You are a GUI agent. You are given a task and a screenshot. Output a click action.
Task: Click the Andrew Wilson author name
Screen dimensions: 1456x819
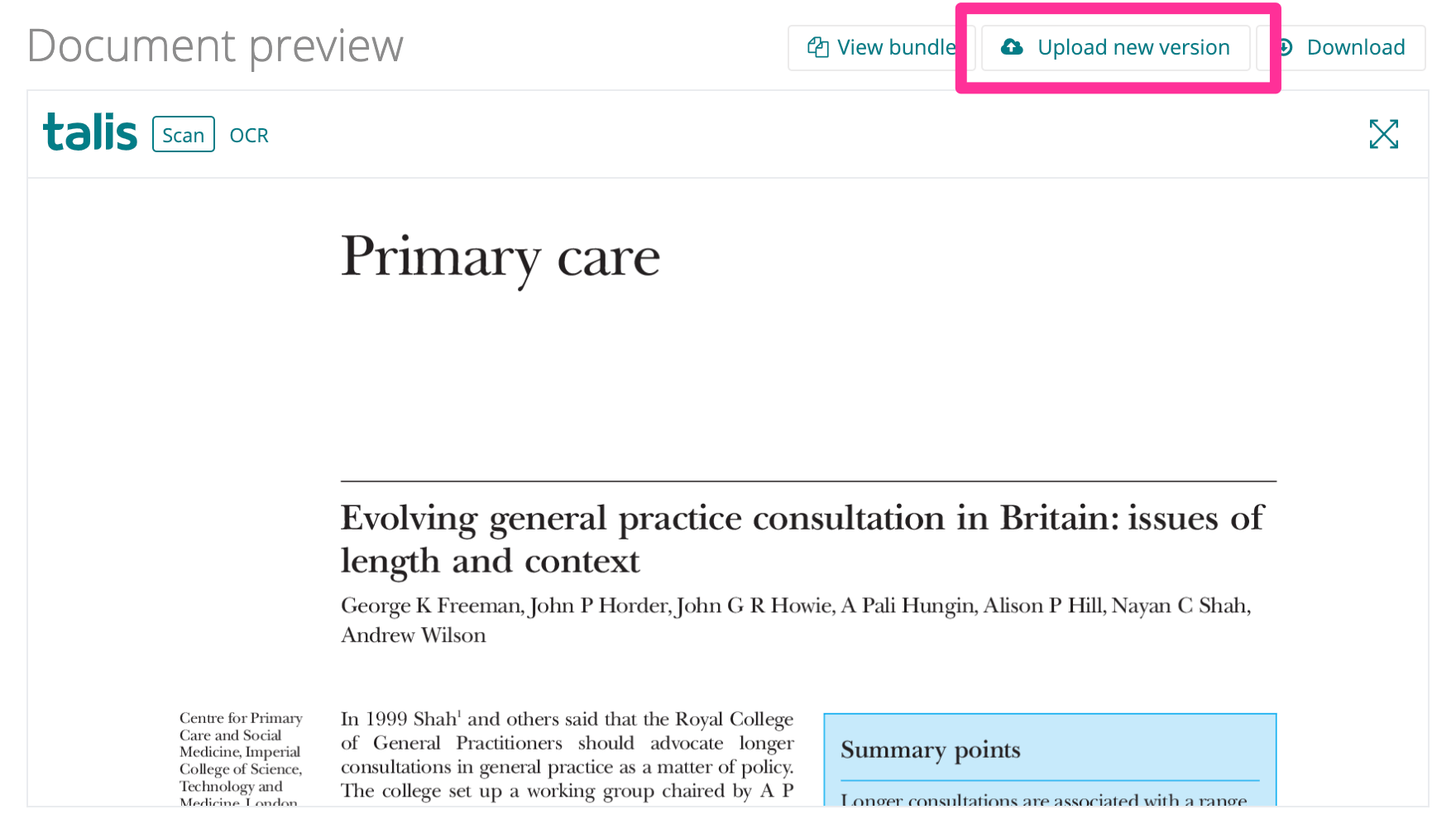[x=414, y=635]
